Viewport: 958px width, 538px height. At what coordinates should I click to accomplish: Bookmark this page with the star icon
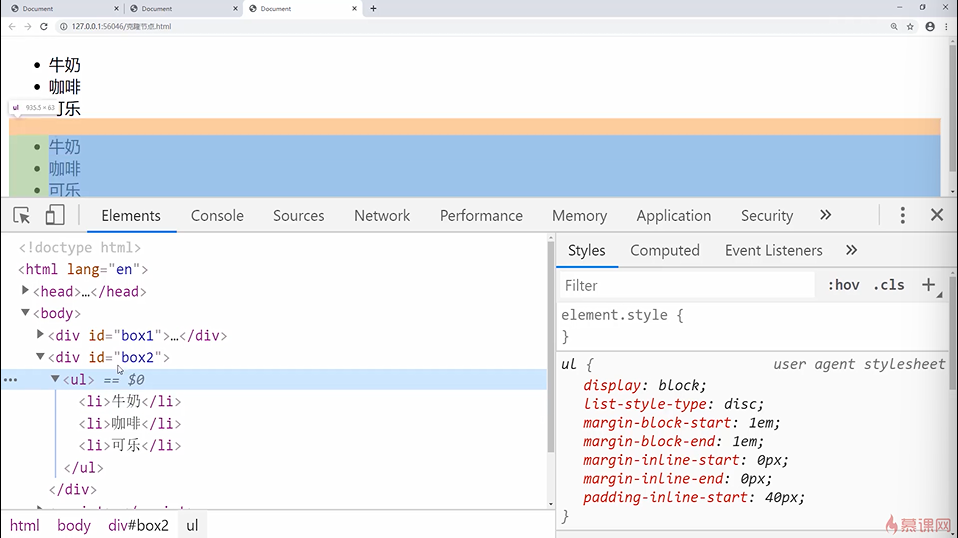click(910, 27)
